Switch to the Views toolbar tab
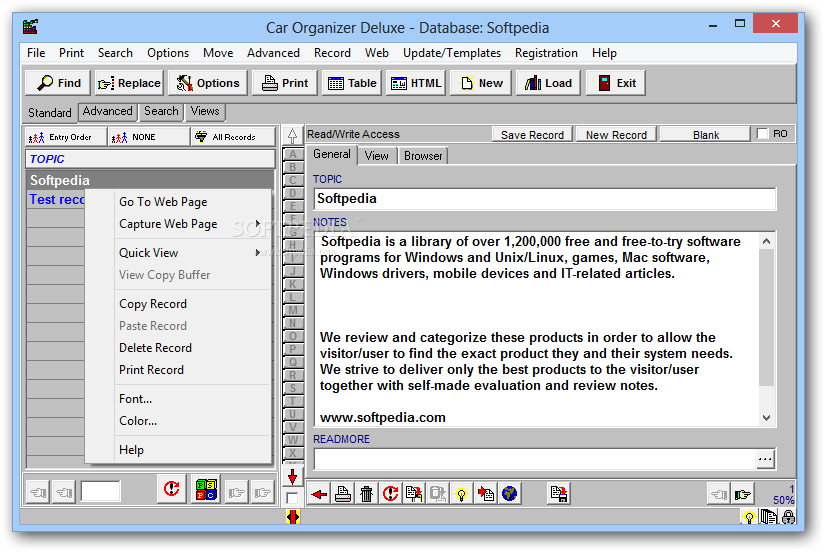This screenshot has width=825, height=552. (205, 112)
